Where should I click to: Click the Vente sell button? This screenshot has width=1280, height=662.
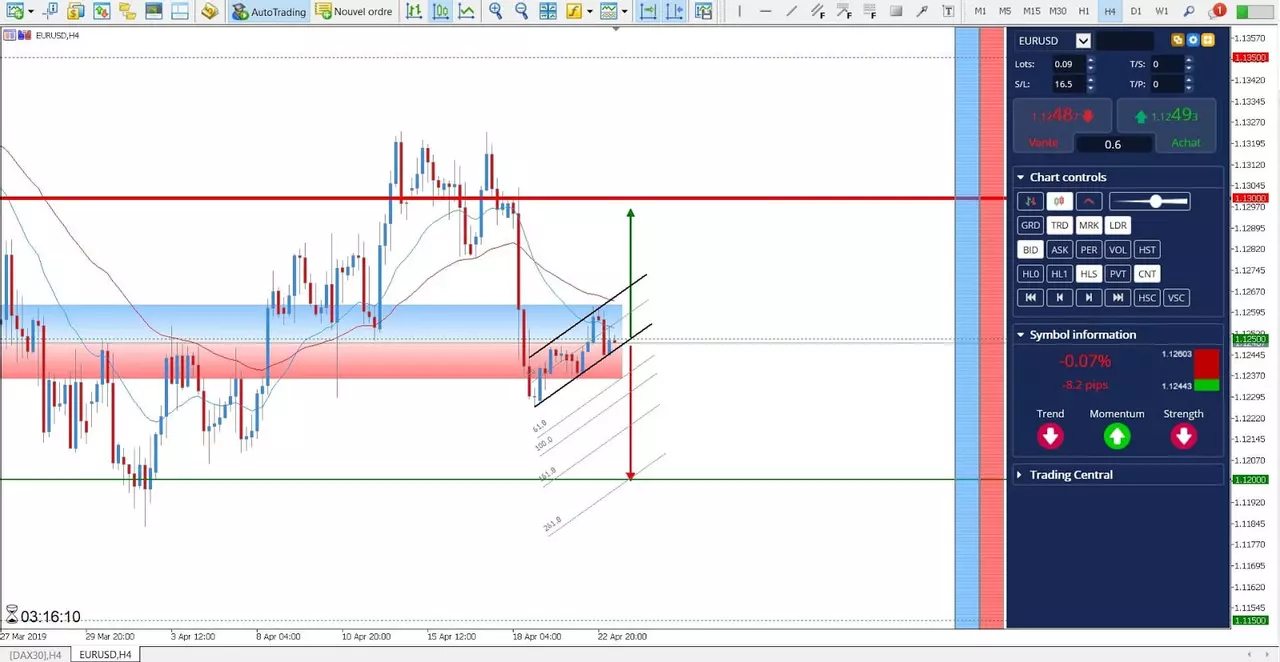tap(1043, 143)
